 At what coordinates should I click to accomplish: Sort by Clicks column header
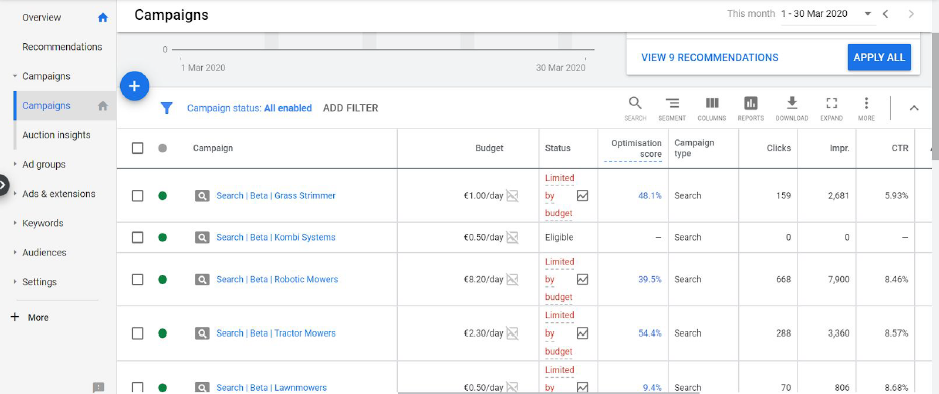point(779,148)
